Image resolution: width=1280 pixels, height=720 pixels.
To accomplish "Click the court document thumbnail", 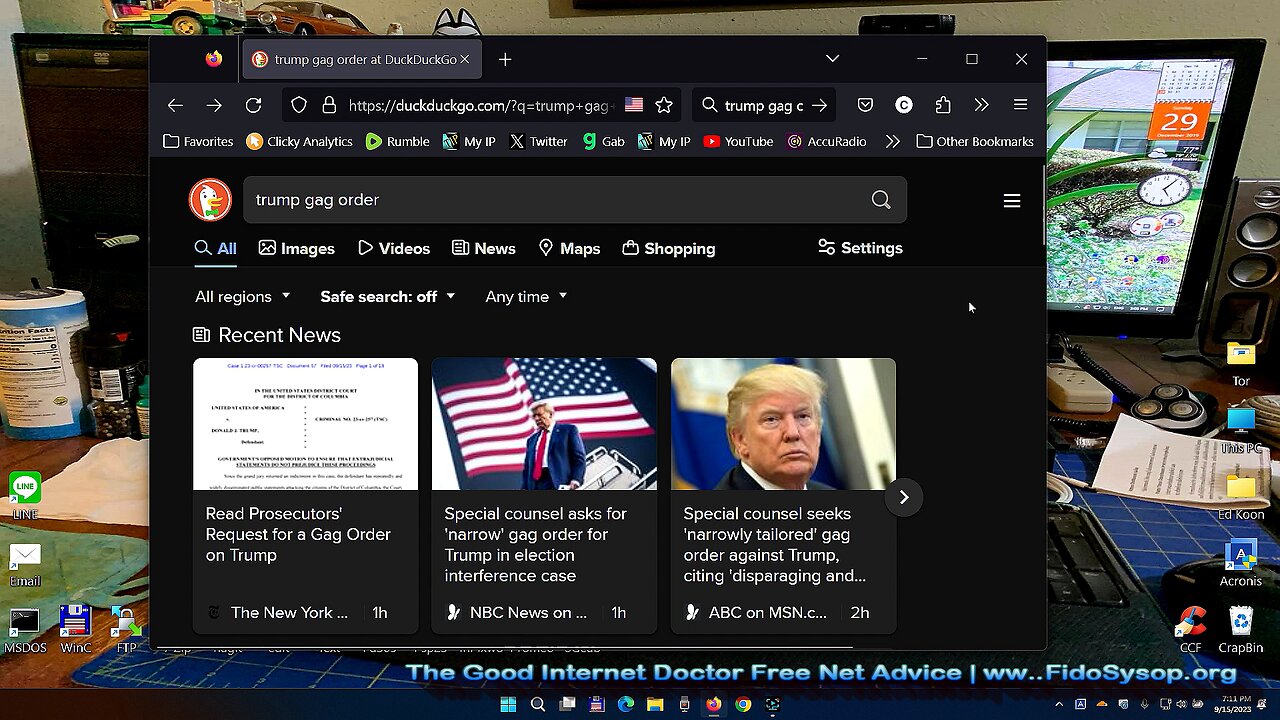I will tap(305, 424).
